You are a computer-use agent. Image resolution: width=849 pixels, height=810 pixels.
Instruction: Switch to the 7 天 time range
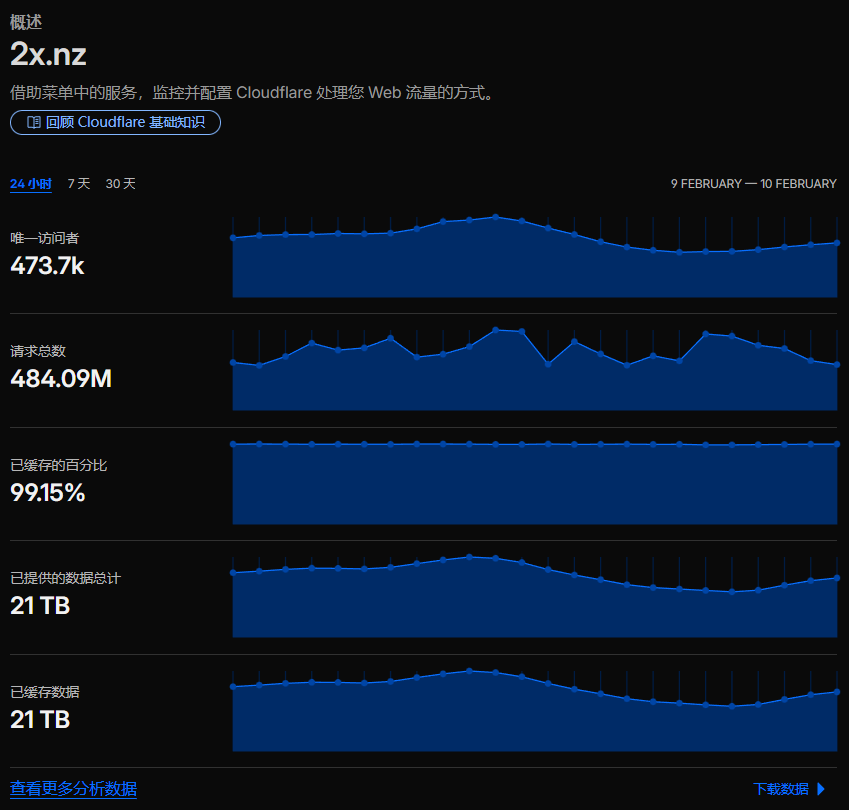79,184
